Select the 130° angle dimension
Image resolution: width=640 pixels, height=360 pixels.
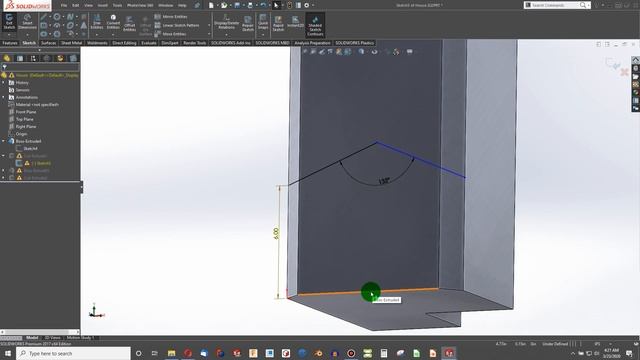[x=384, y=181]
